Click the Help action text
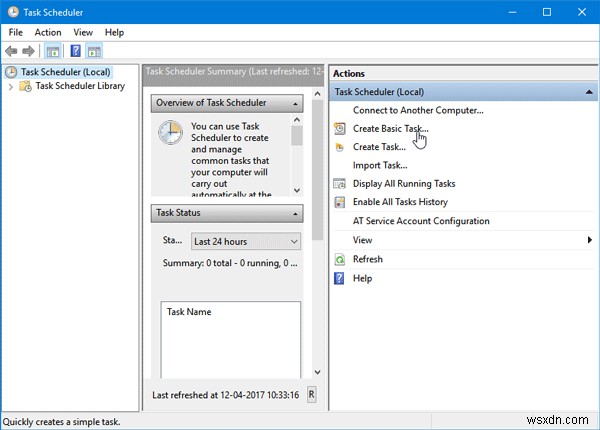Viewport: 600px width, 430px height. tap(362, 279)
